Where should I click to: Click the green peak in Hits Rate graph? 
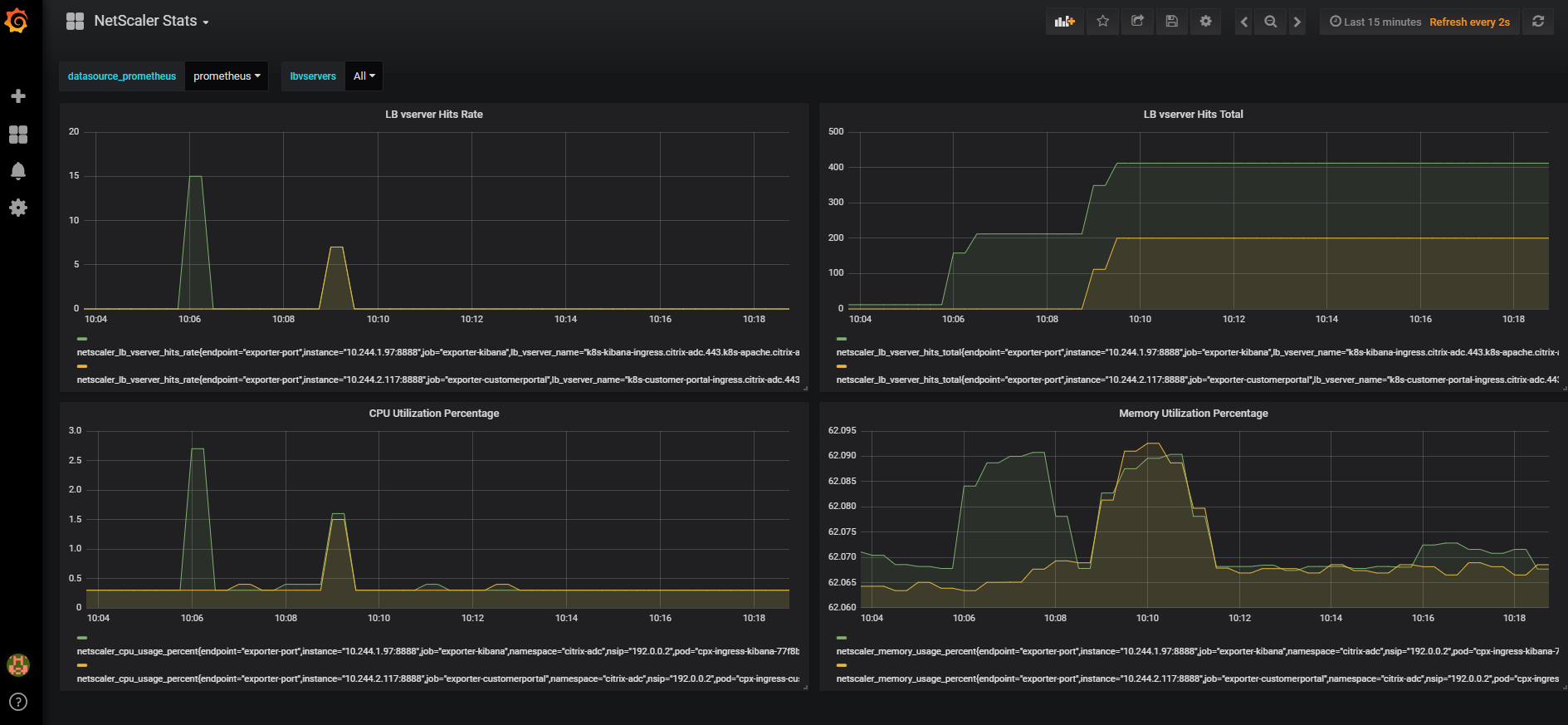(196, 176)
